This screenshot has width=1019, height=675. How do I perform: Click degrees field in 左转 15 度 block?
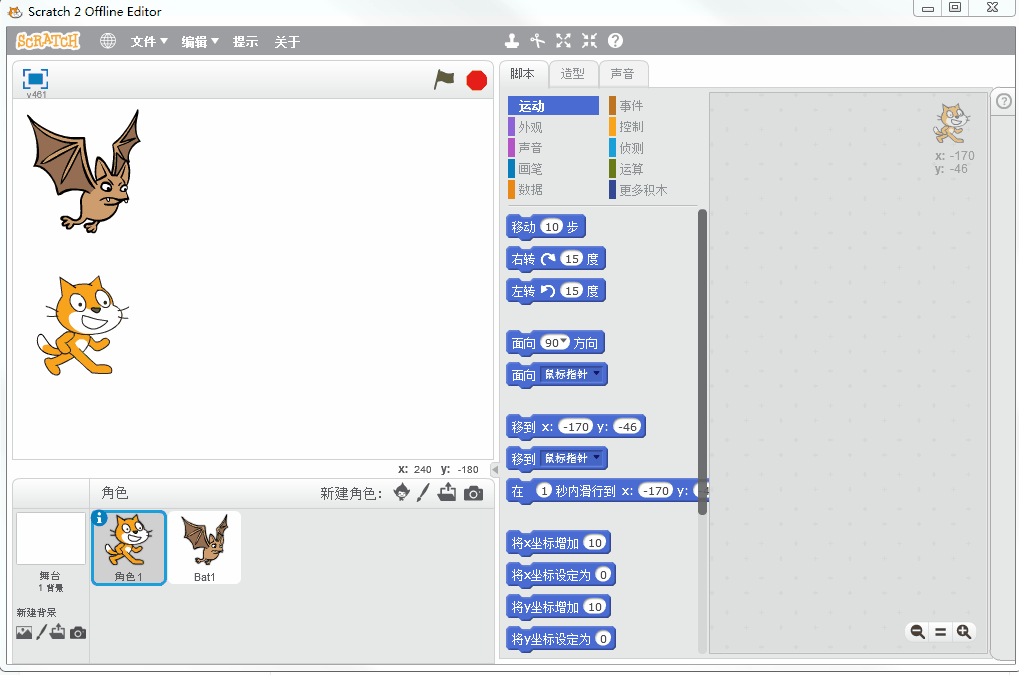pyautogui.click(x=572, y=290)
